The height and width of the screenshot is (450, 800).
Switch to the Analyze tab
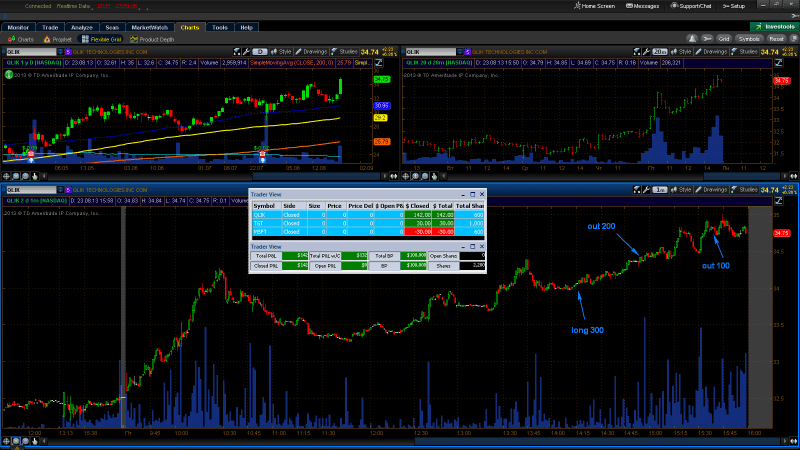(x=82, y=28)
